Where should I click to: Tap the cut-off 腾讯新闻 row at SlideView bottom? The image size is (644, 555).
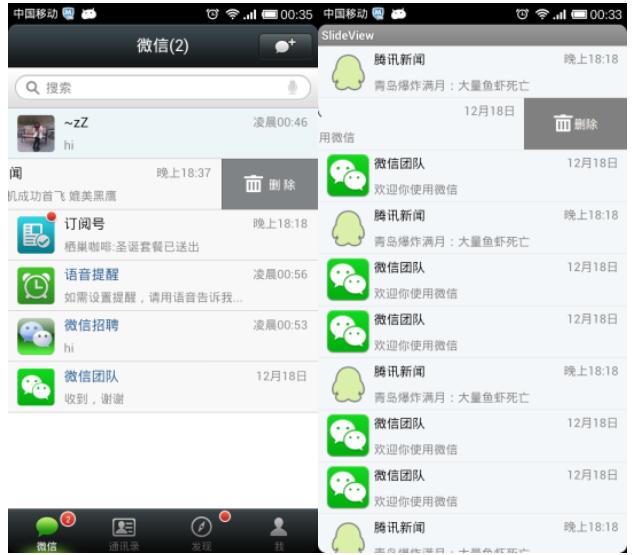[473, 536]
